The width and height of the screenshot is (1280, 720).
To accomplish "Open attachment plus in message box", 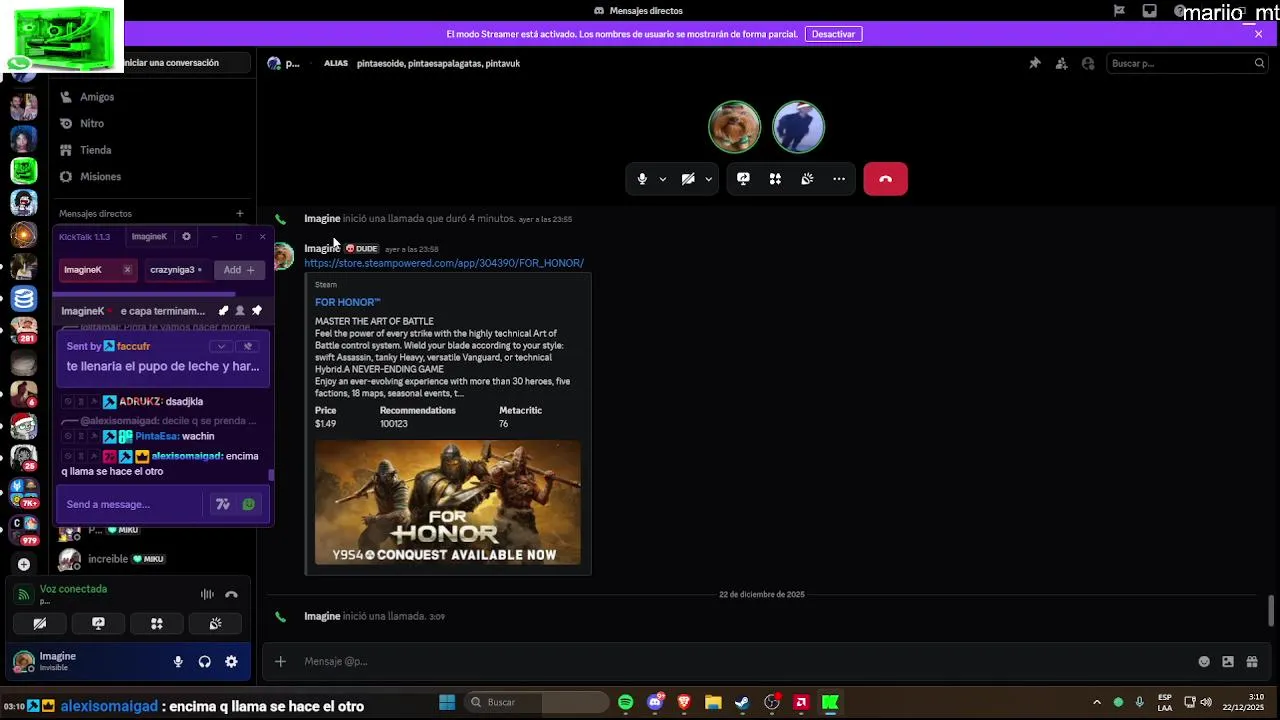I will click(281, 661).
